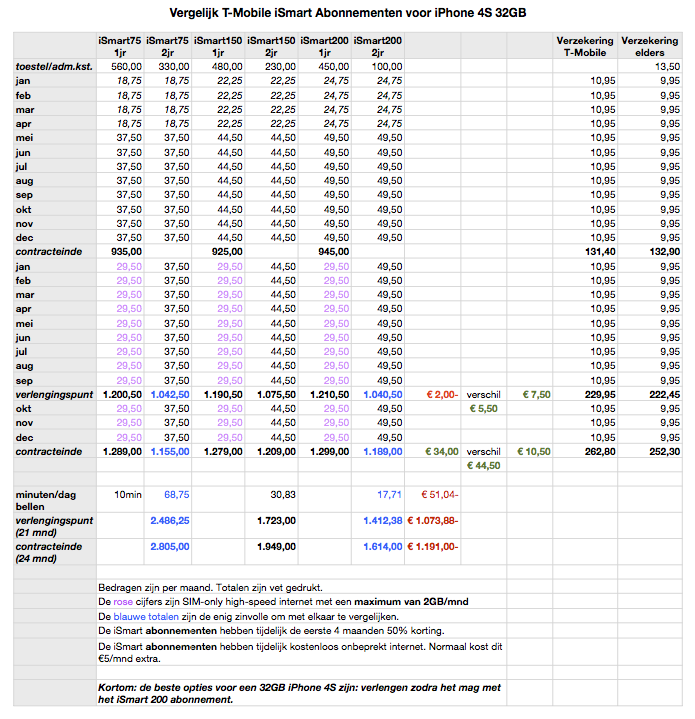Screen dimensions: 695x719
Task: Select the 'iSmart200 2jr' column header
Action: click(377, 46)
